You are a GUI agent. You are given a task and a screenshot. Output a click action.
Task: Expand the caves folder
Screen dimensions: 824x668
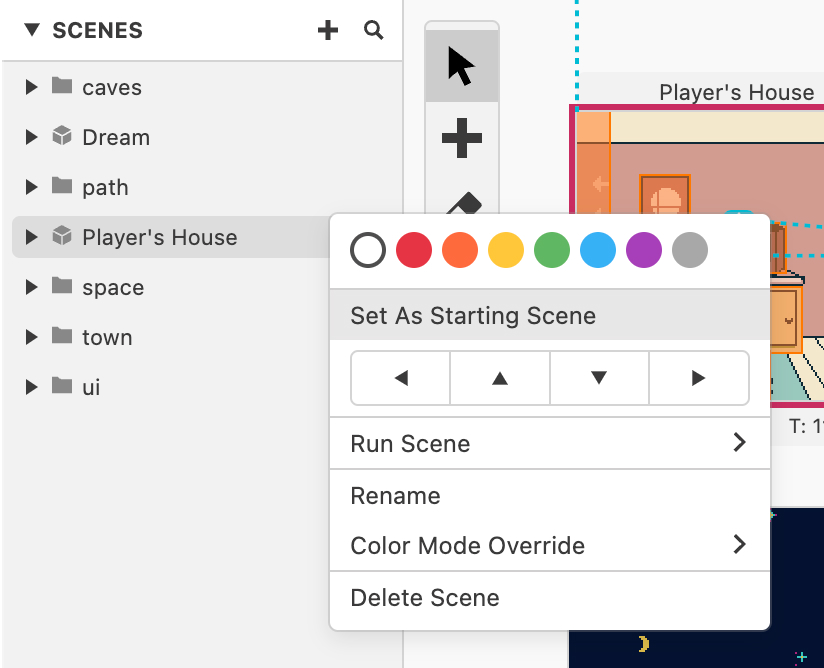coord(32,87)
